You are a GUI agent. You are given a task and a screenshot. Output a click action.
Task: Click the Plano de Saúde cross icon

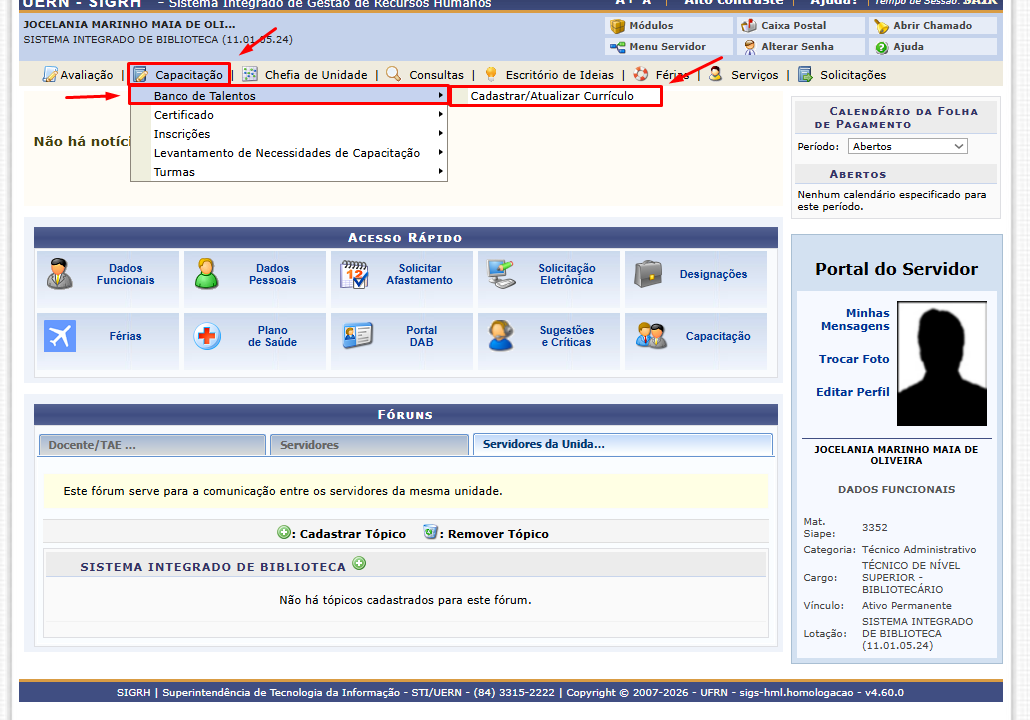pos(207,336)
